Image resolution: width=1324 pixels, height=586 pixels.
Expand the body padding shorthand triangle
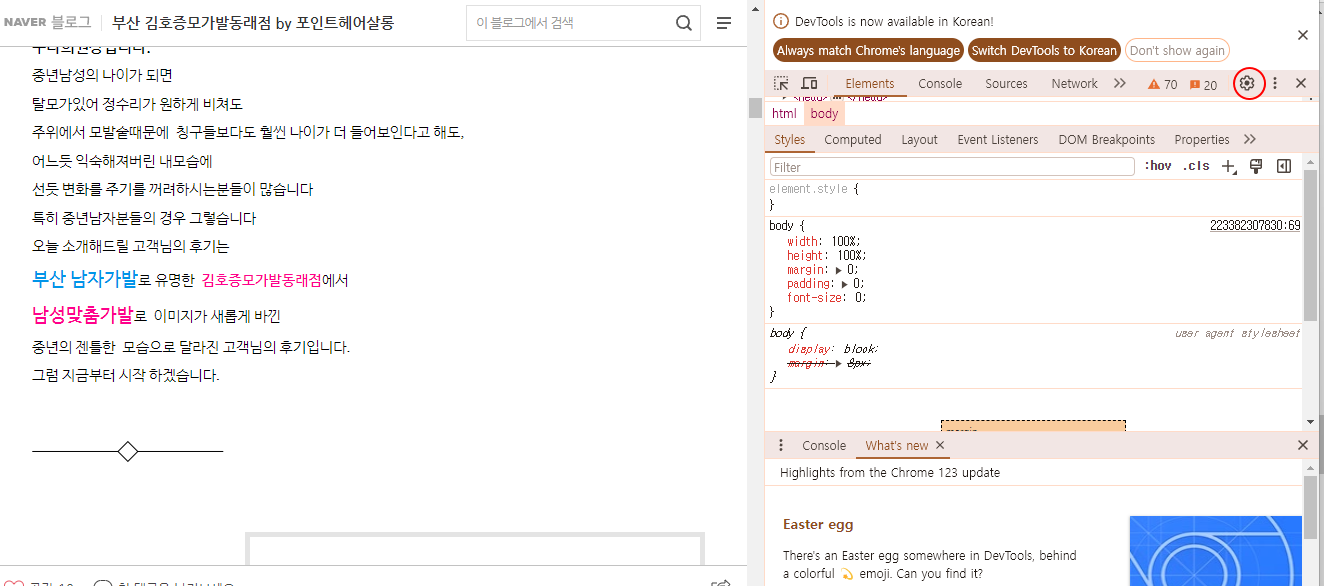coord(844,284)
